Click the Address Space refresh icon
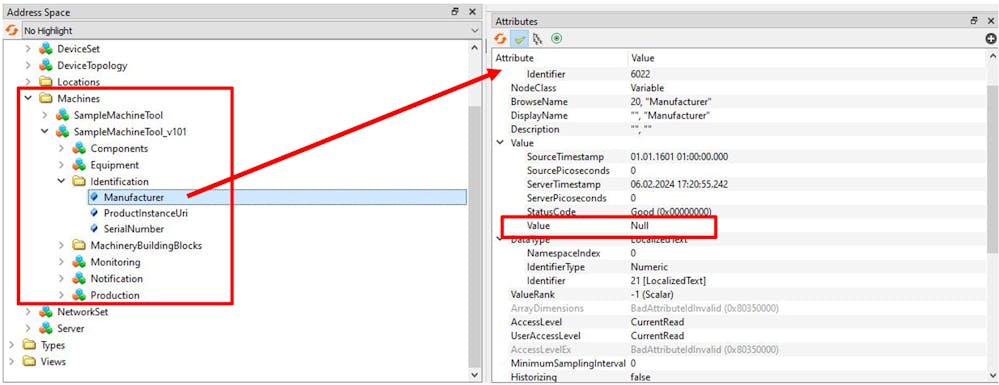 (x=11, y=30)
